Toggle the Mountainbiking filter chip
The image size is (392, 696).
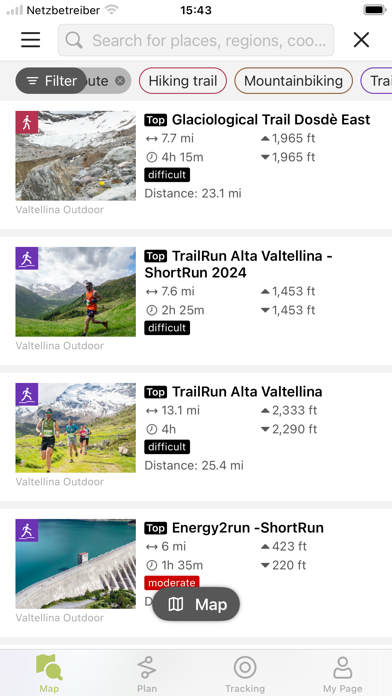click(293, 81)
